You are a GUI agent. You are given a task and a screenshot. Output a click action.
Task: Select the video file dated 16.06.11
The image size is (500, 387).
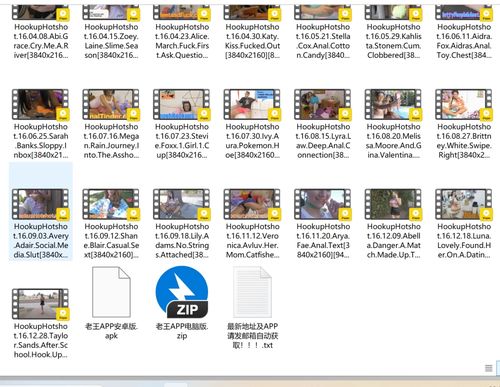(x=464, y=32)
